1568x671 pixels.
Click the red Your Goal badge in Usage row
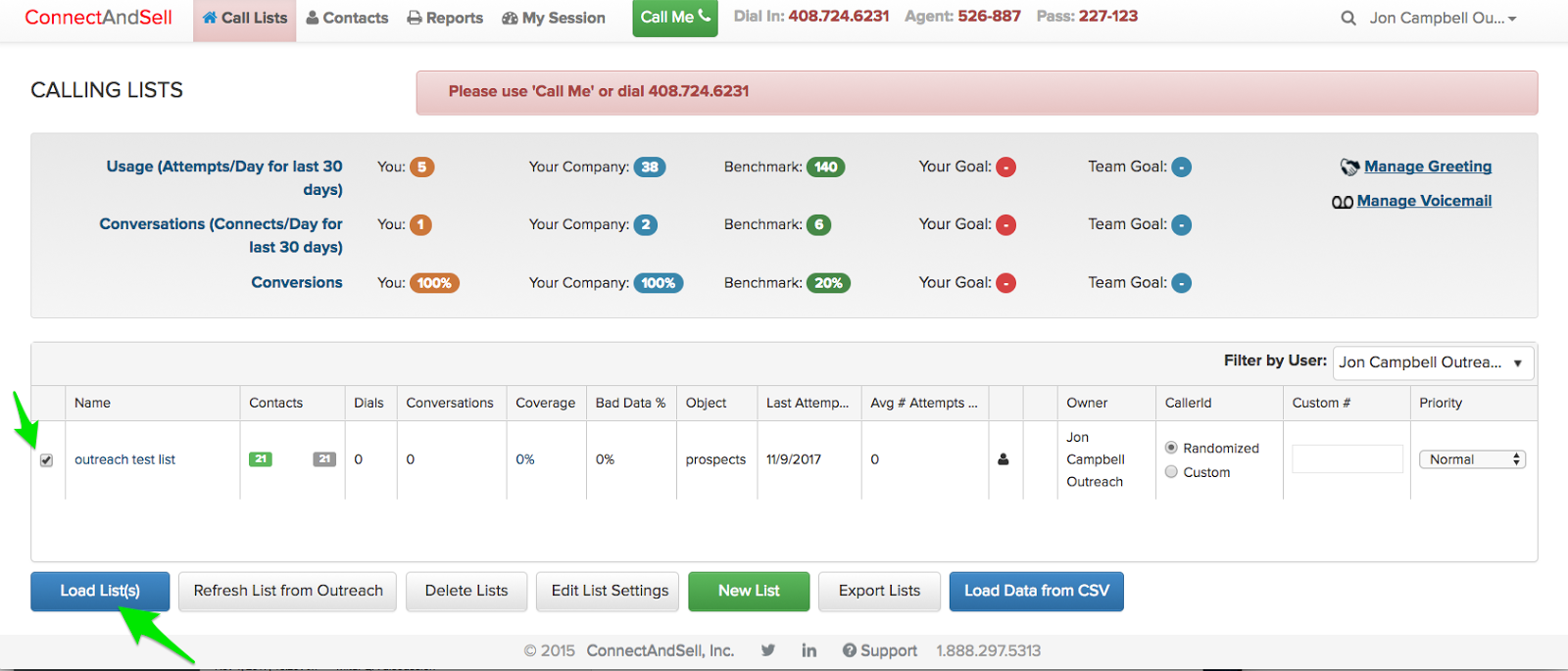pyautogui.click(x=1005, y=168)
